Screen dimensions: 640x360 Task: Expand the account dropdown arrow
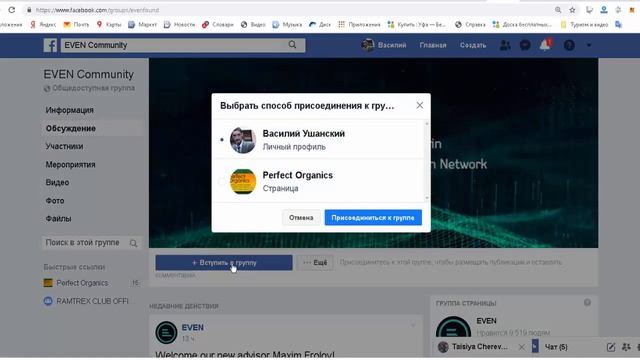(x=589, y=45)
